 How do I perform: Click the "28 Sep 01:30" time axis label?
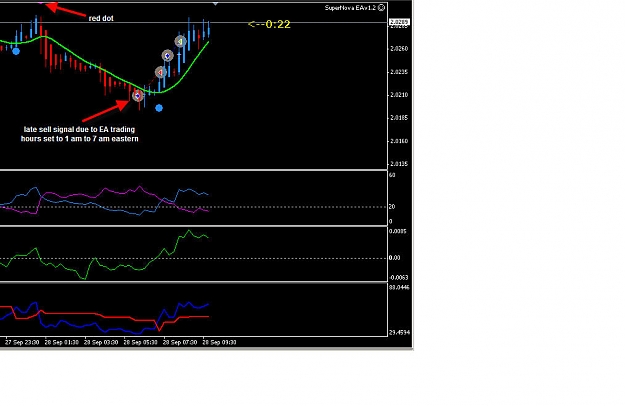[61, 342]
